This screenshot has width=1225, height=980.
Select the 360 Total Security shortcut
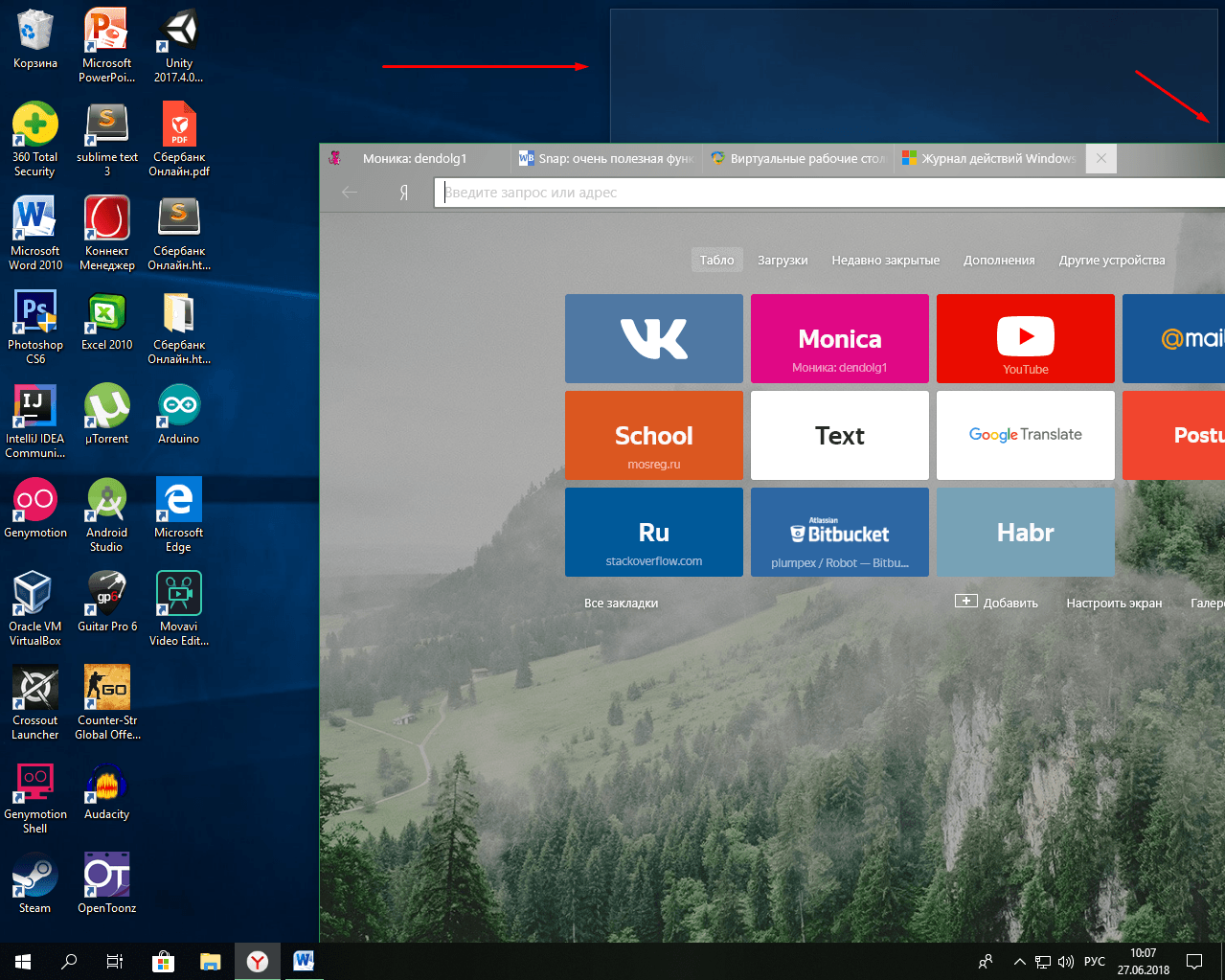(x=35, y=140)
